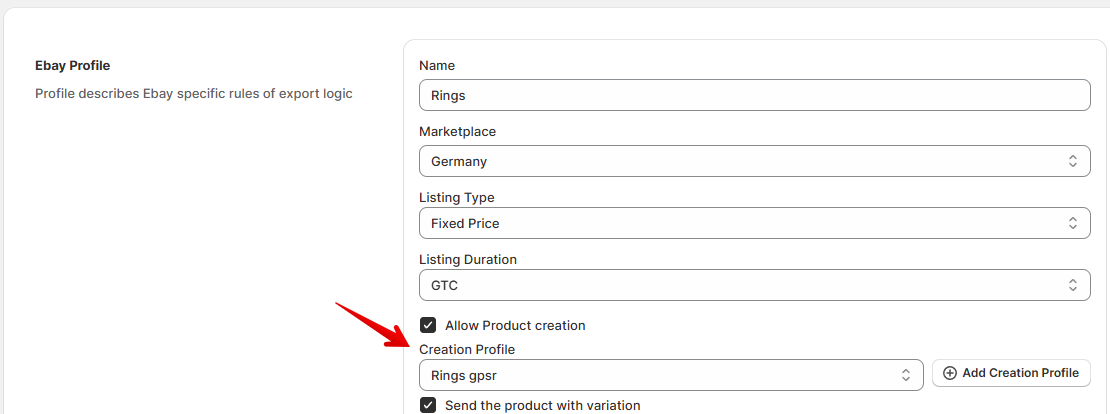Click the Listing Duration chevron arrows icon
This screenshot has width=1110, height=414.
(1072, 285)
